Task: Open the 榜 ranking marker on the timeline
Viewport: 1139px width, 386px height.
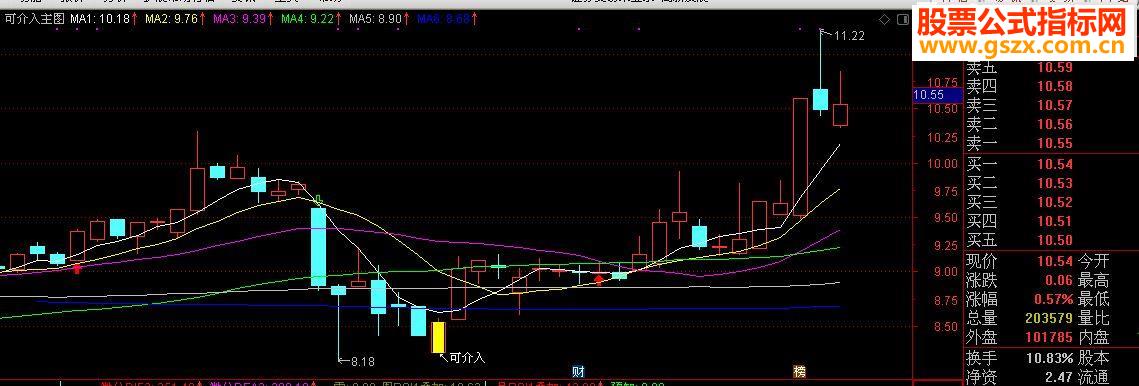Action: [800, 371]
